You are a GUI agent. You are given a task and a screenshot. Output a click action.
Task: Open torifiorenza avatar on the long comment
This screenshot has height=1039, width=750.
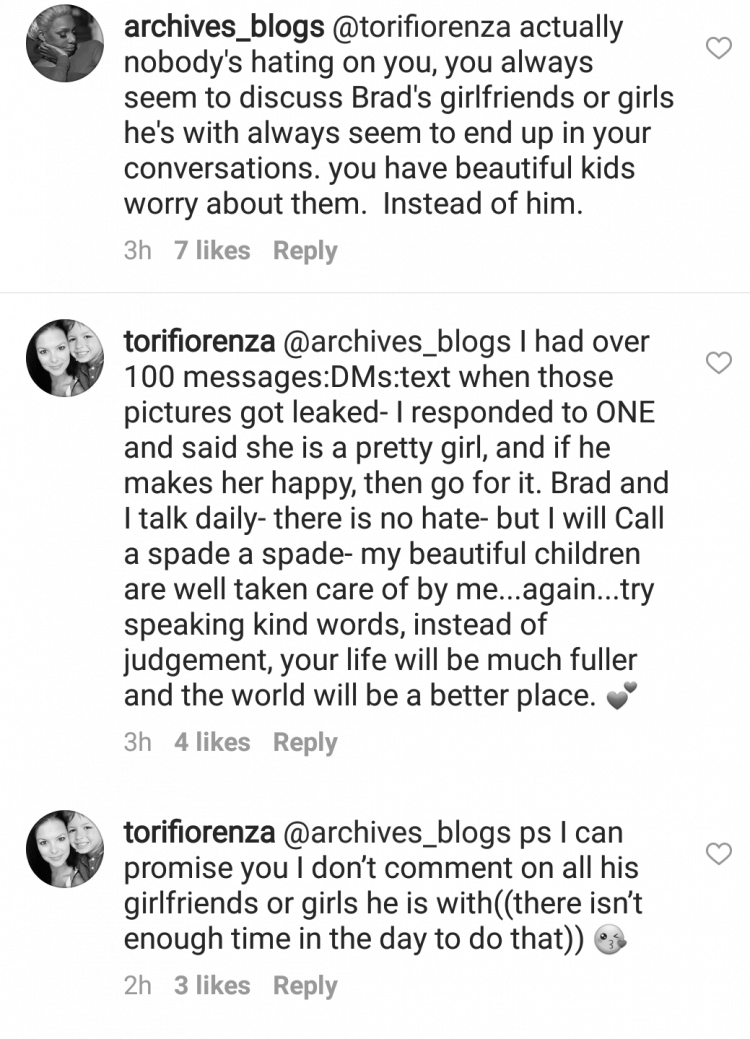coord(65,358)
